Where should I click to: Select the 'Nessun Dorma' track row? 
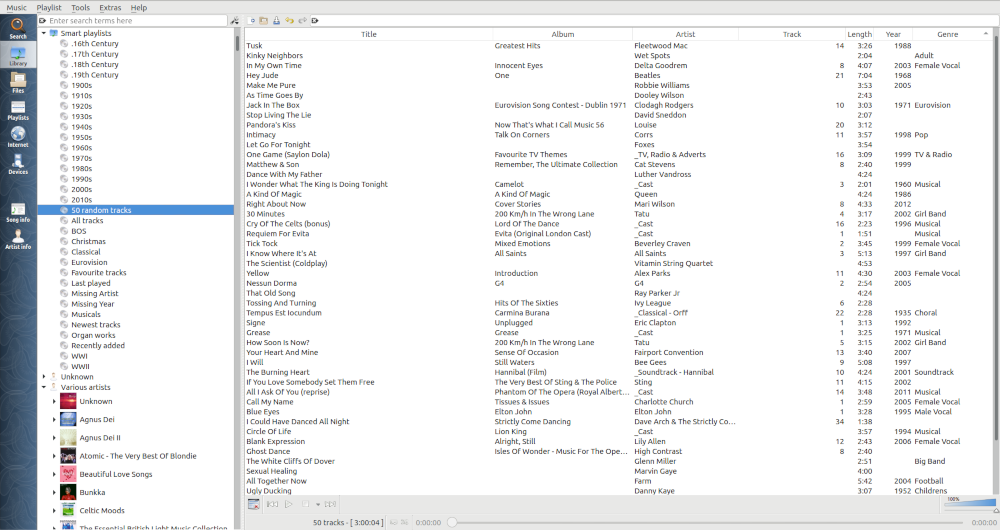click(x=617, y=283)
